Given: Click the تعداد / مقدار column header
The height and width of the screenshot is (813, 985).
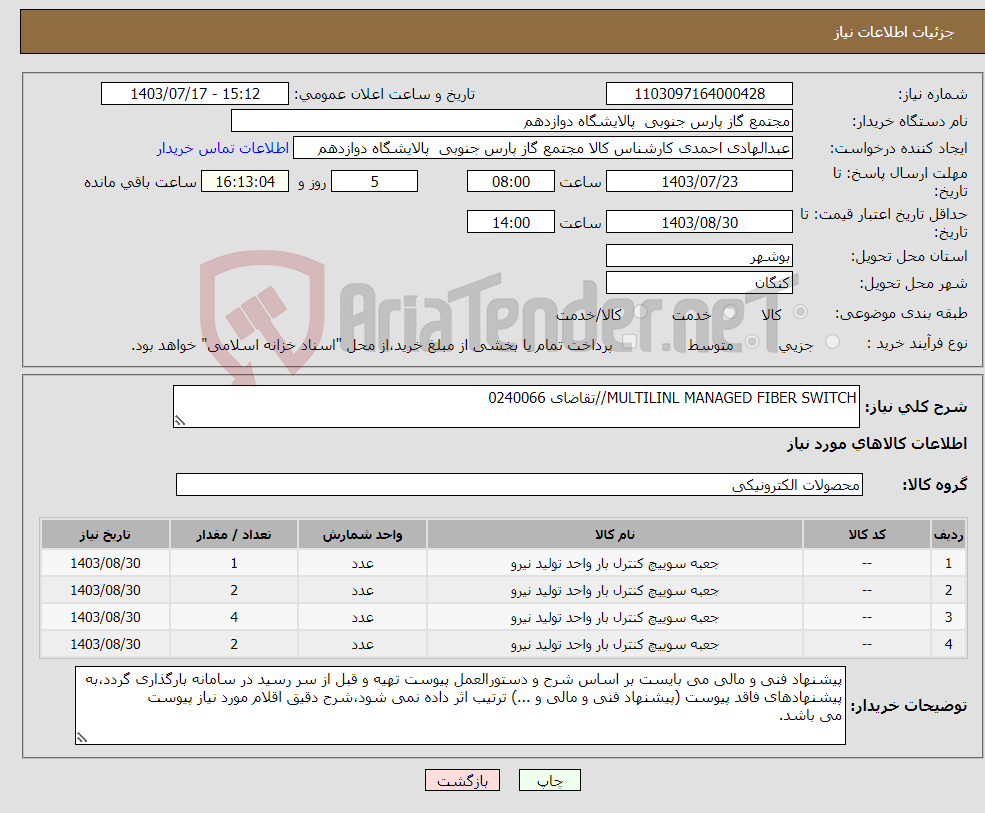Looking at the screenshot, I should 234,534.
